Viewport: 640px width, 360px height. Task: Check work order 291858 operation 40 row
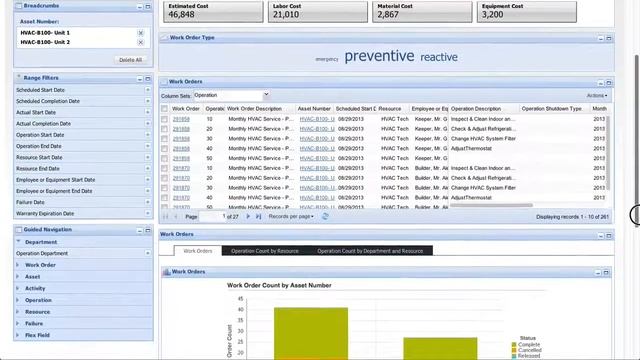[164, 149]
